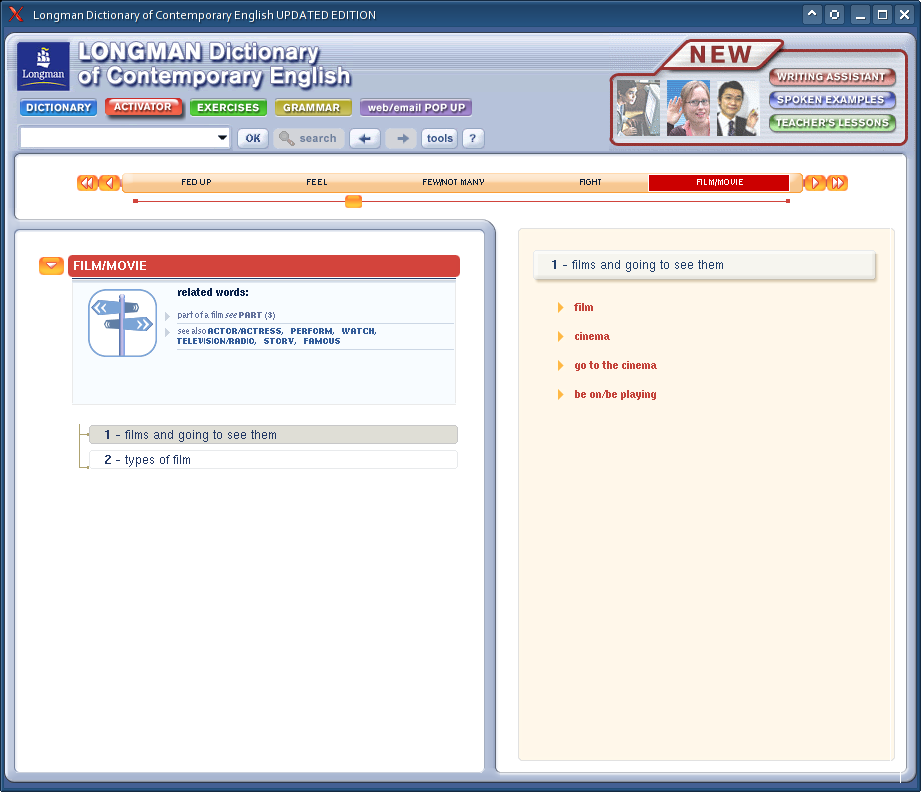Open WRITING ASSISTANT
Image resolution: width=921 pixels, height=792 pixels.
(x=832, y=77)
